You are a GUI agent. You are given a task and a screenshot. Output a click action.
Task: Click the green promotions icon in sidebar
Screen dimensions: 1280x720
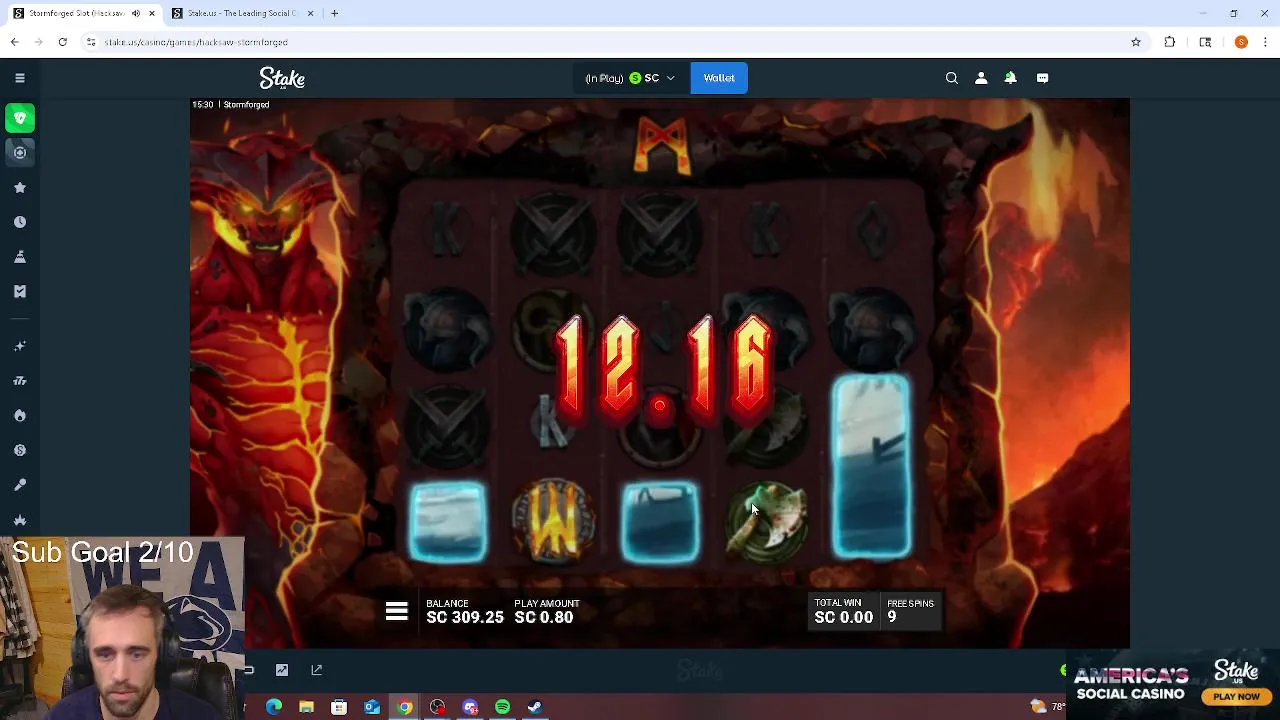point(20,118)
